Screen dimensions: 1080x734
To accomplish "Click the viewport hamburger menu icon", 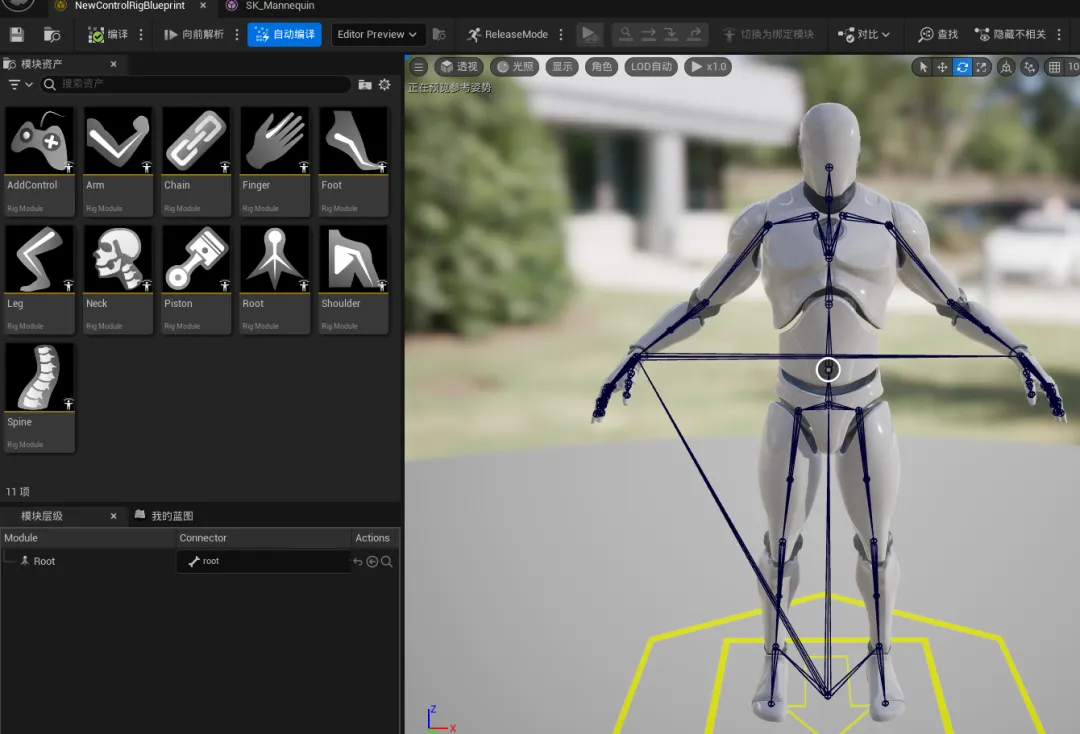I will coord(419,67).
